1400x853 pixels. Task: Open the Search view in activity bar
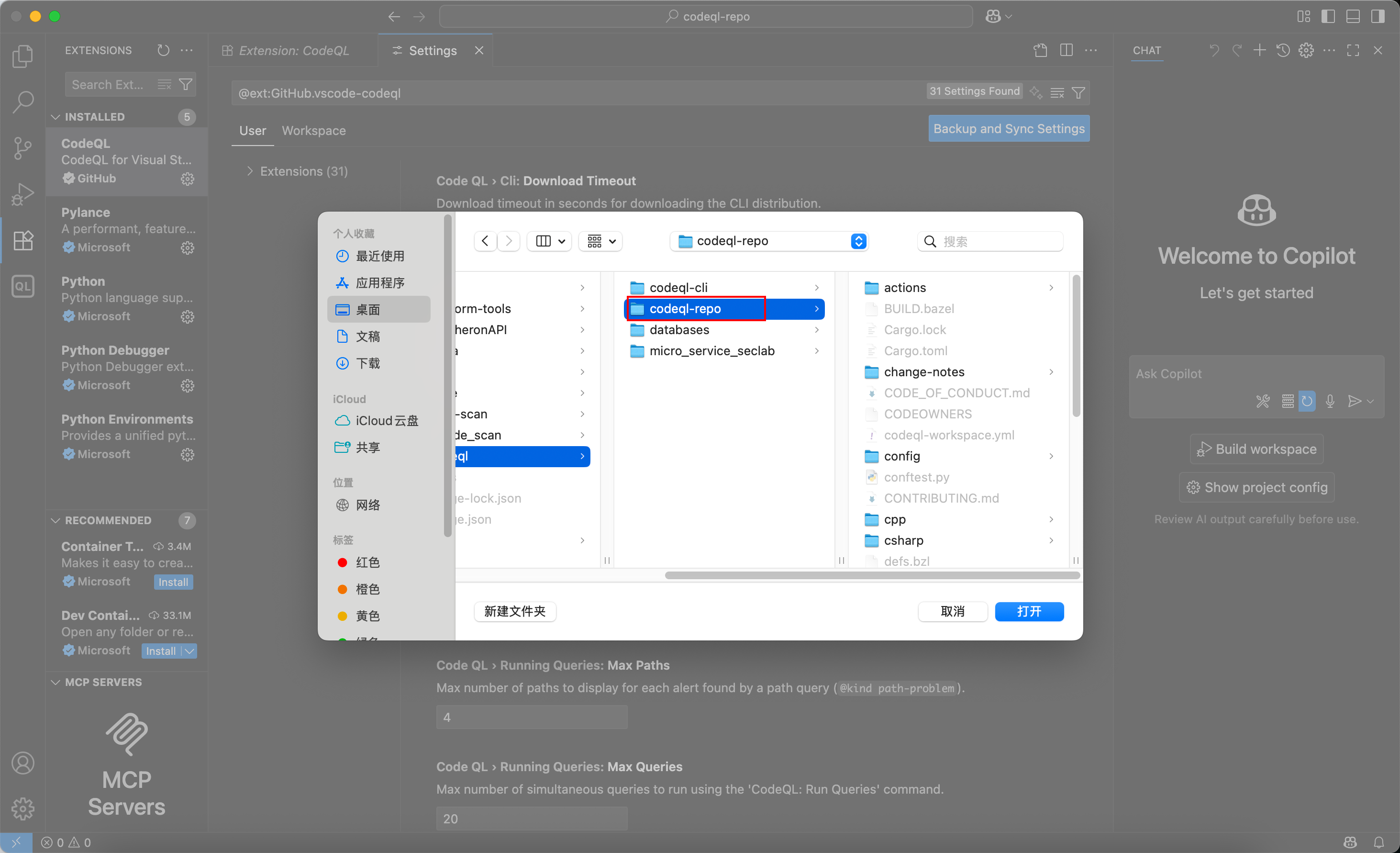tap(23, 102)
